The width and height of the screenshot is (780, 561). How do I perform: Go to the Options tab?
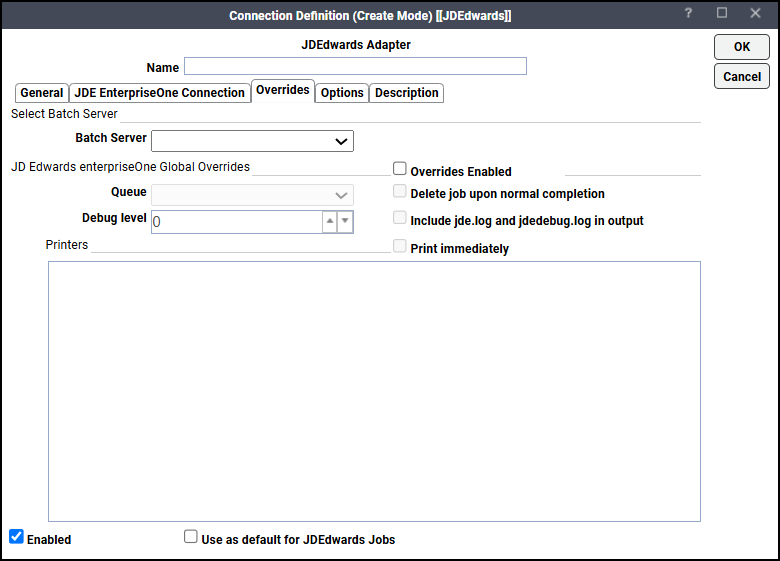tap(342, 93)
